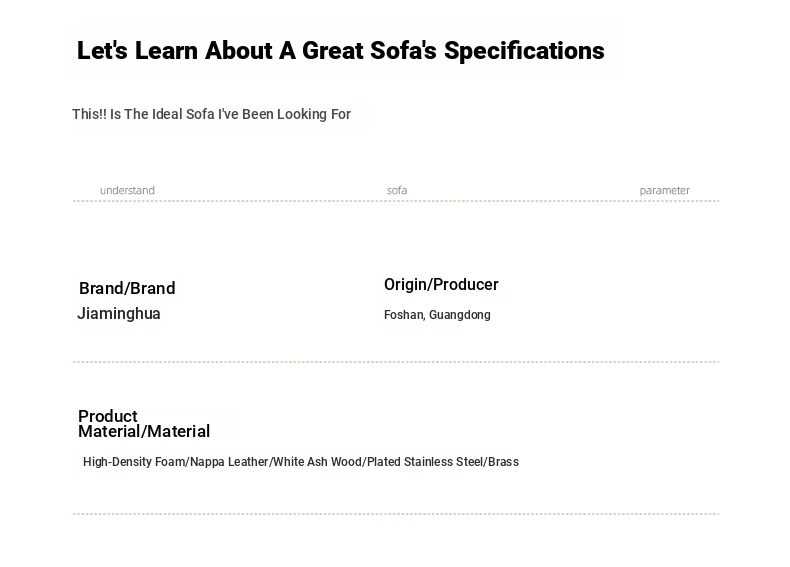Click "White Ash Wood" in the materials line
The height and width of the screenshot is (567, 790).
click(317, 462)
